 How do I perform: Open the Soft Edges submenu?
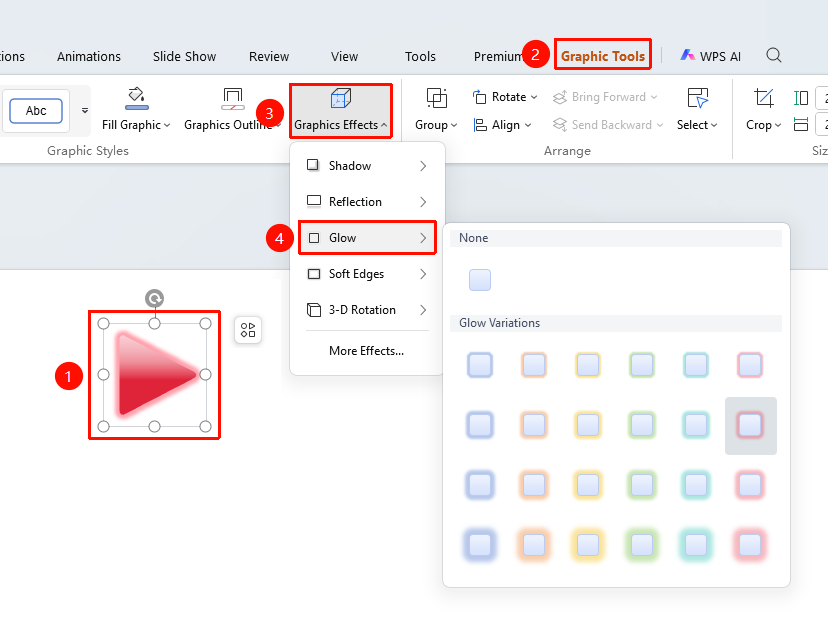point(367,274)
